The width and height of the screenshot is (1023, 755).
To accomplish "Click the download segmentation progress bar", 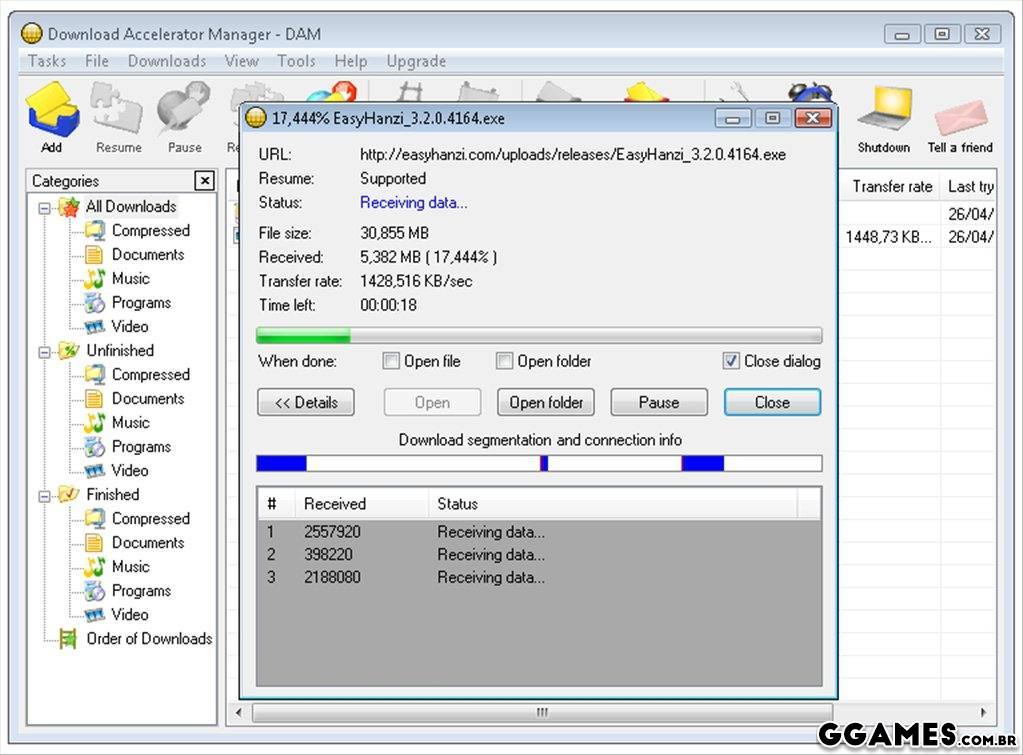I will [x=539, y=464].
